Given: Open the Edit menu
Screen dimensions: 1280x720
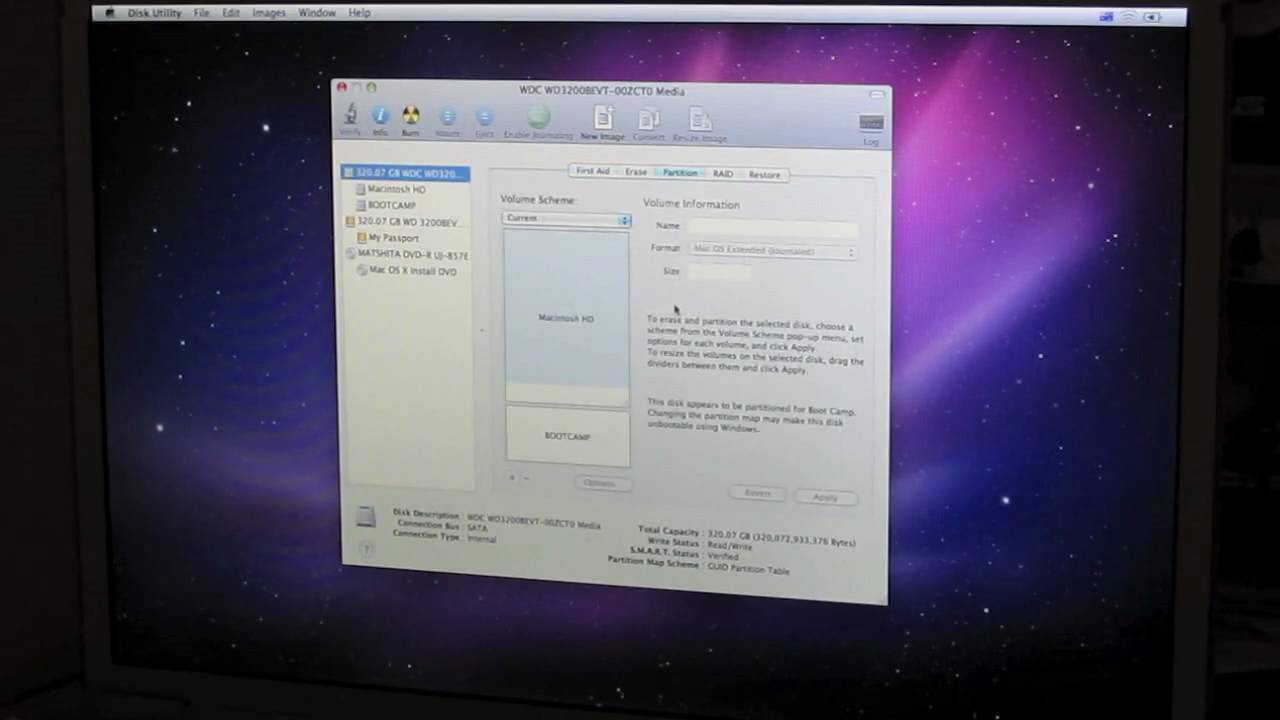Looking at the screenshot, I should [x=231, y=13].
